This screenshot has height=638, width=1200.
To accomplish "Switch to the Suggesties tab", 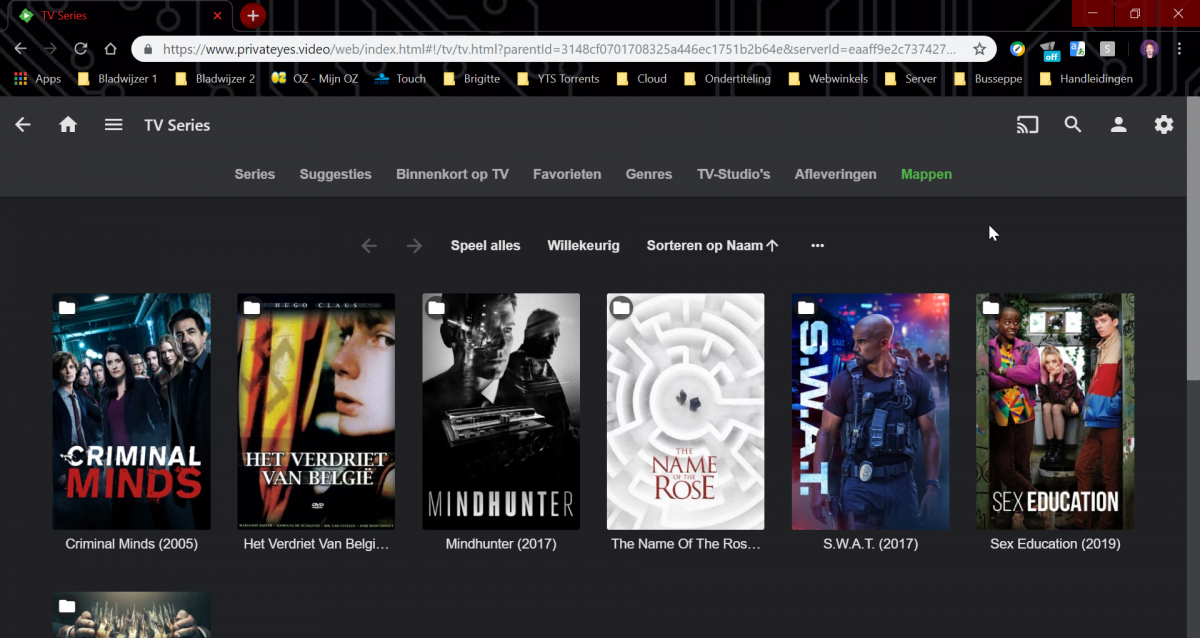I will point(335,174).
